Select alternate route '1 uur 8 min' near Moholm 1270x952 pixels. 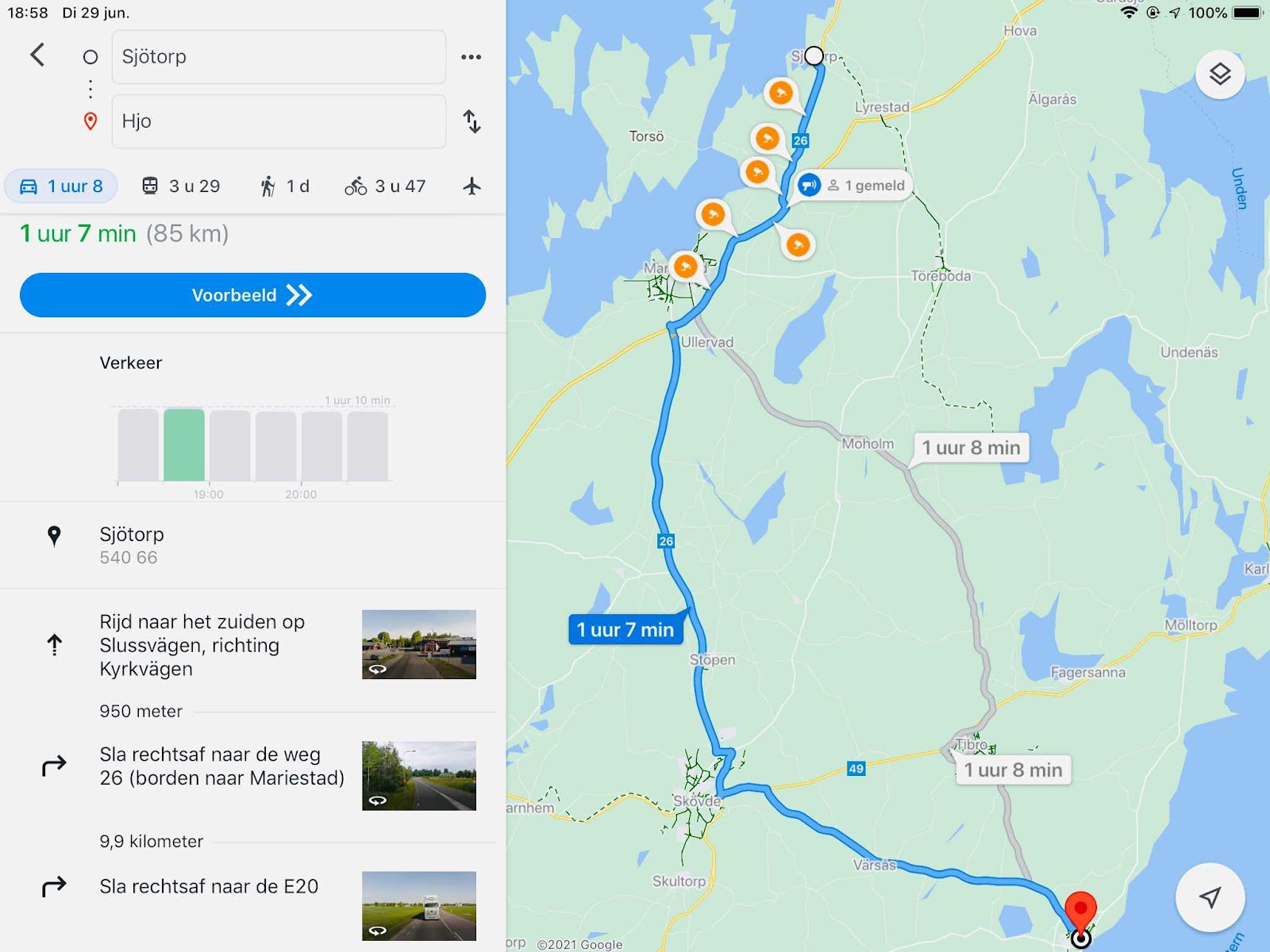(x=971, y=448)
